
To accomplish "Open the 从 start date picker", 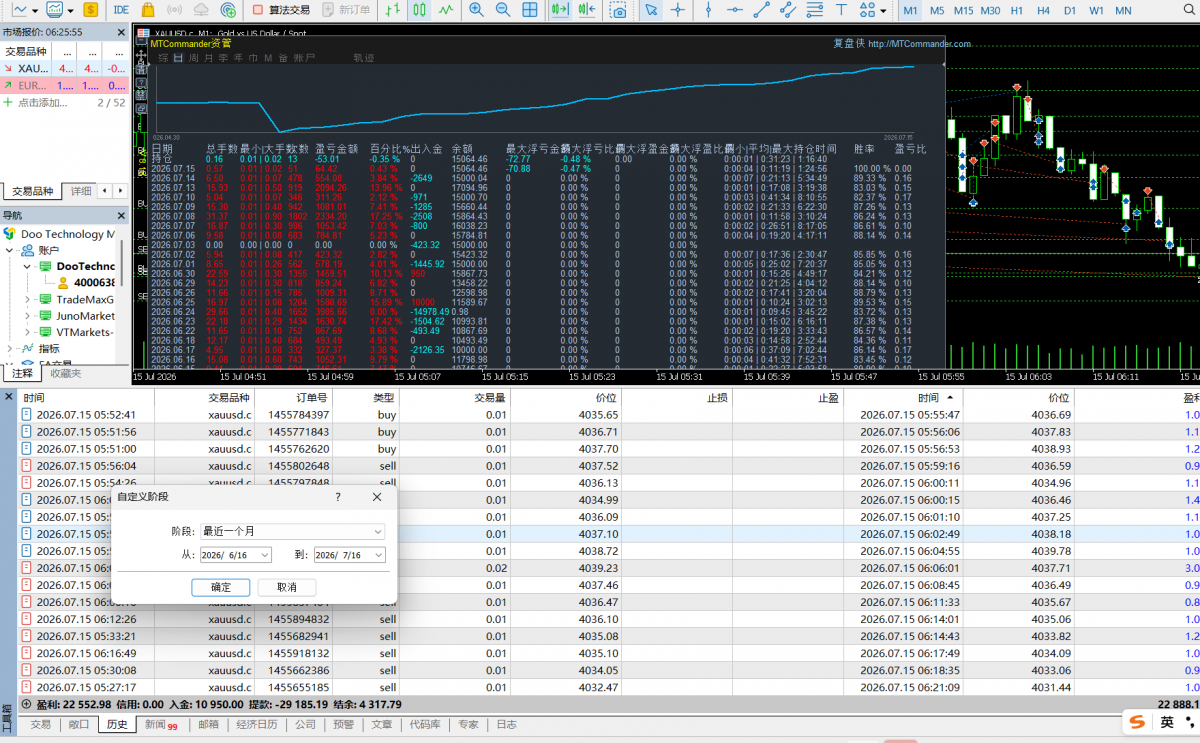I will coord(235,555).
